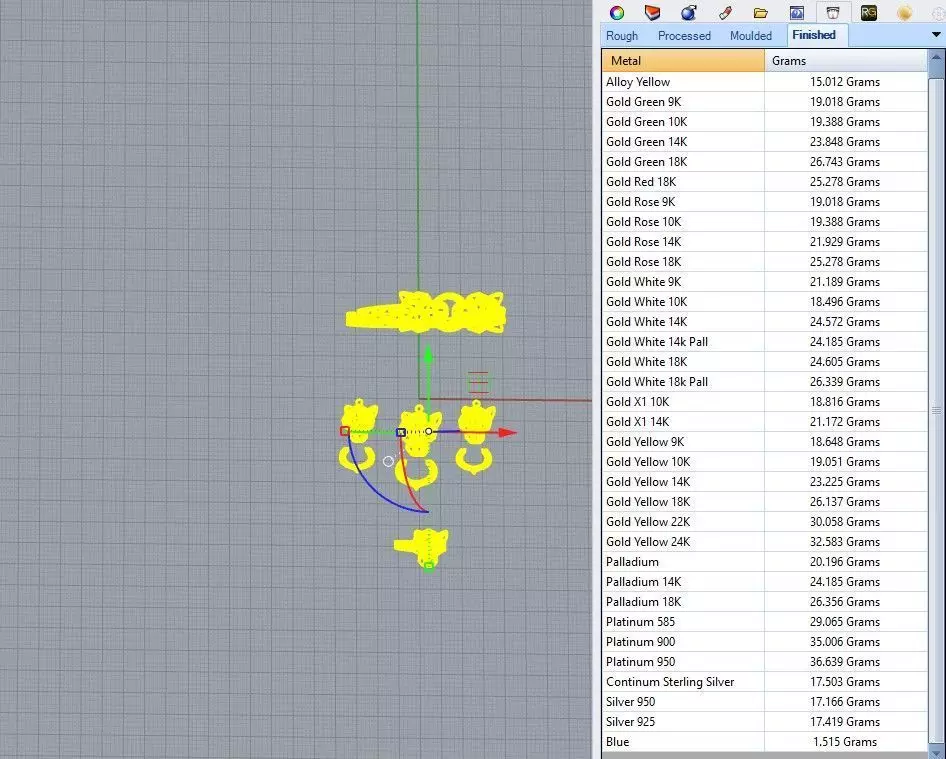
Task: Click the gumball red scale handle square
Action: click(344, 431)
